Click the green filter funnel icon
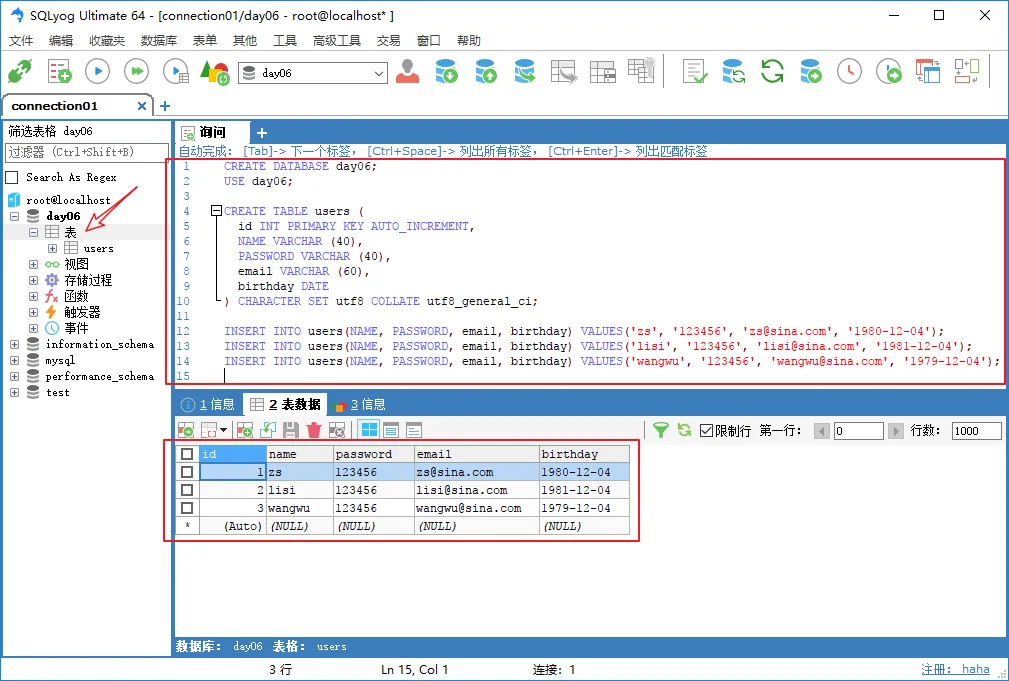The image size is (1009, 681). click(660, 430)
